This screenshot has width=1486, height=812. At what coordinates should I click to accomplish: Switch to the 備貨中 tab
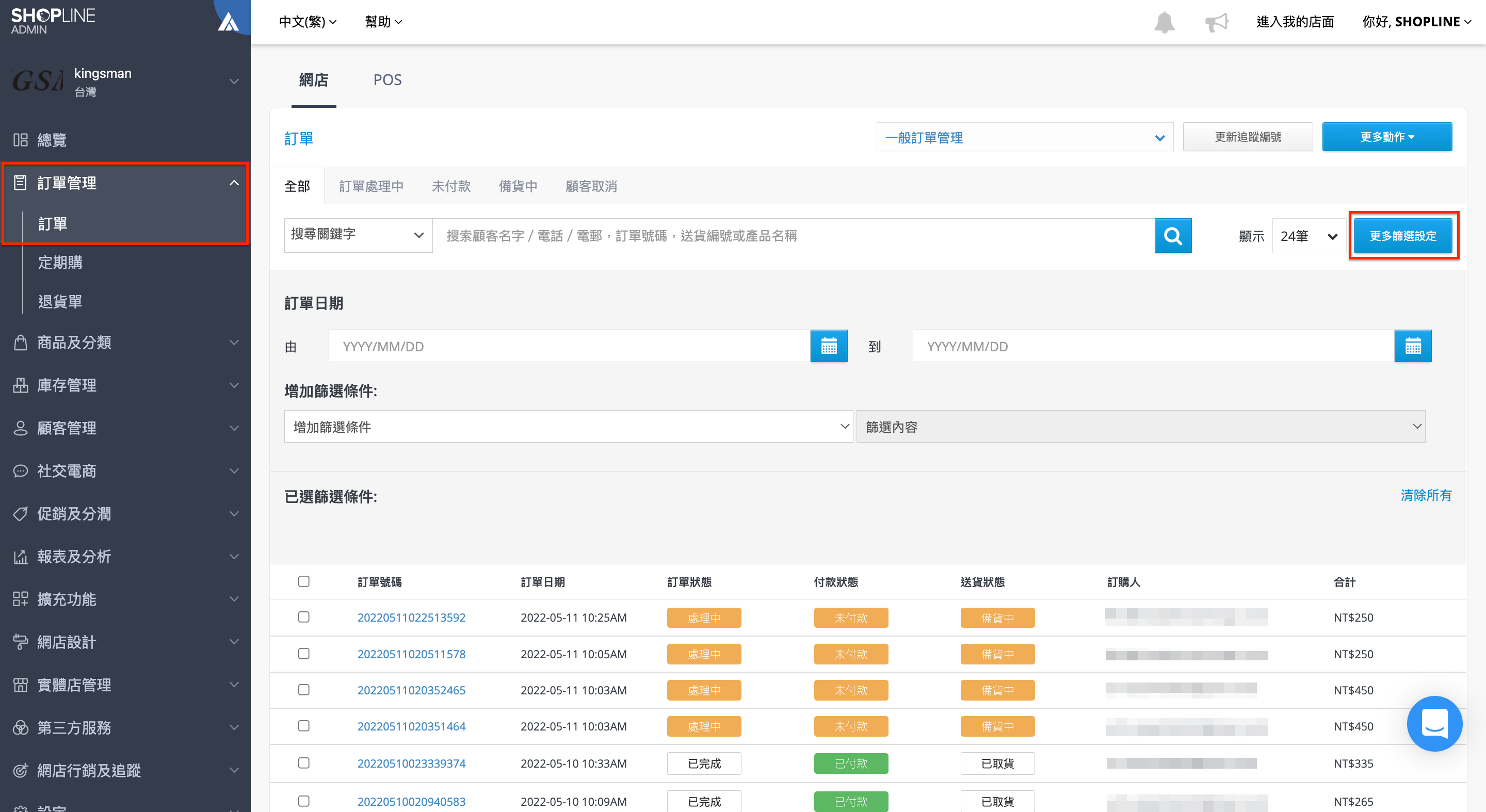(x=518, y=186)
